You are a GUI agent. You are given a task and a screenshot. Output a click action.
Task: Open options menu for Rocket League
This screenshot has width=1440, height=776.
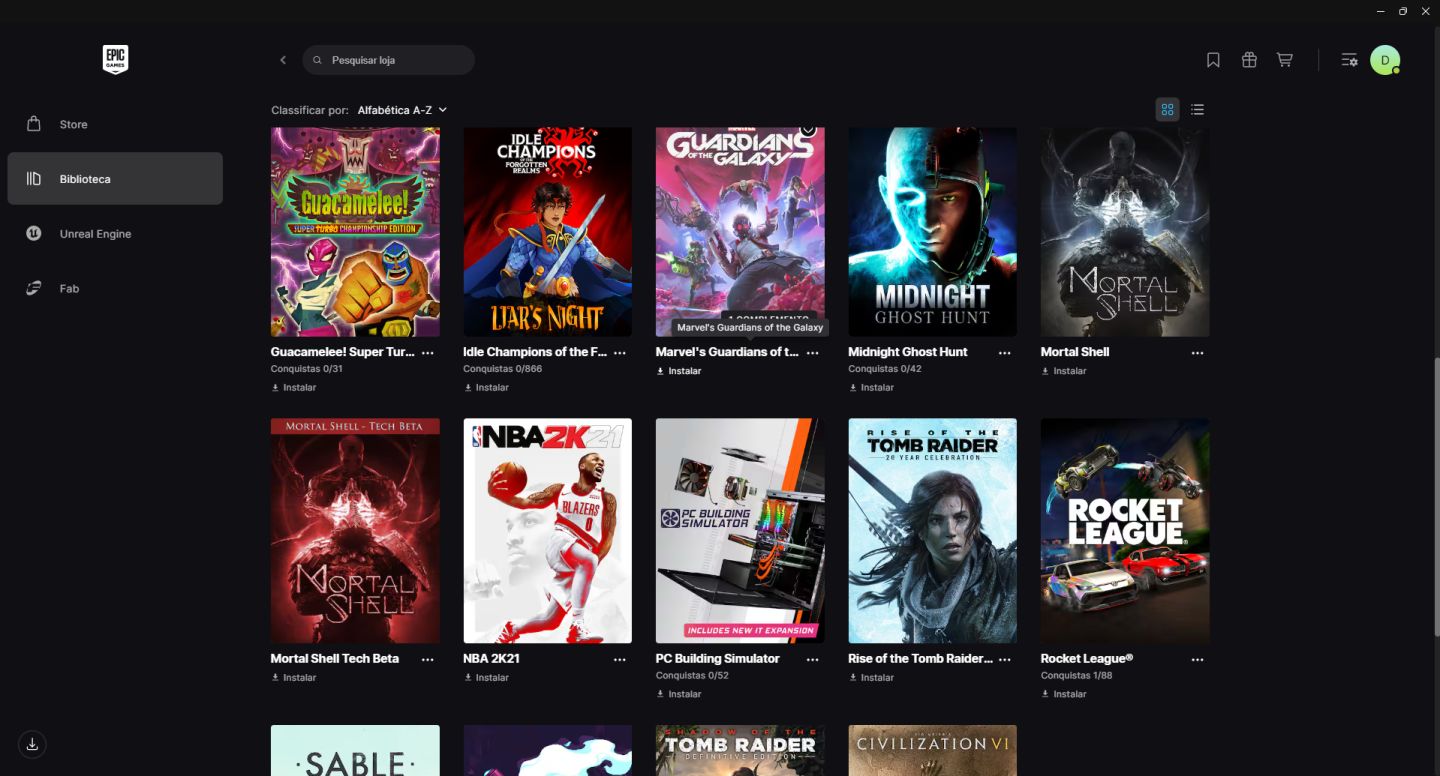tap(1198, 659)
